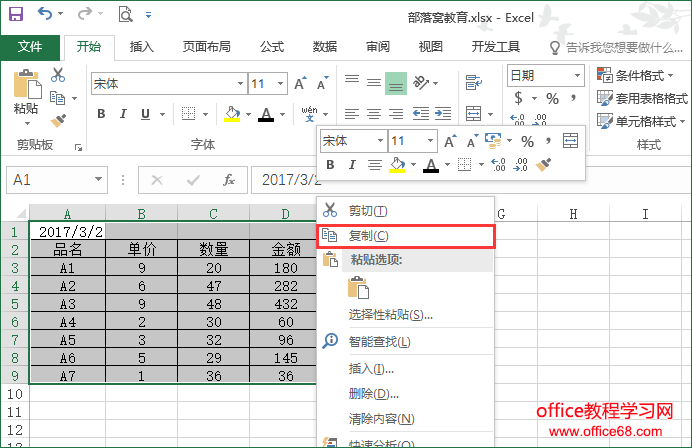Click the yellow fill color button in ribbon
The width and height of the screenshot is (692, 448).
pos(232,114)
